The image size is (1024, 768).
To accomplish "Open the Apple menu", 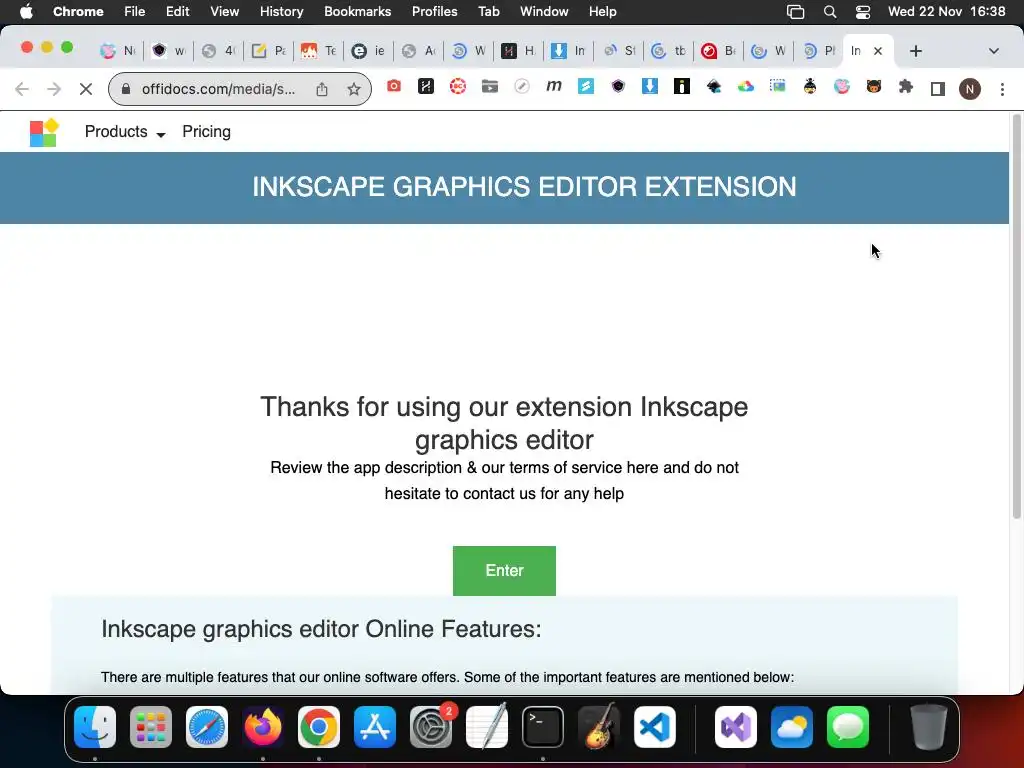I will (26, 12).
